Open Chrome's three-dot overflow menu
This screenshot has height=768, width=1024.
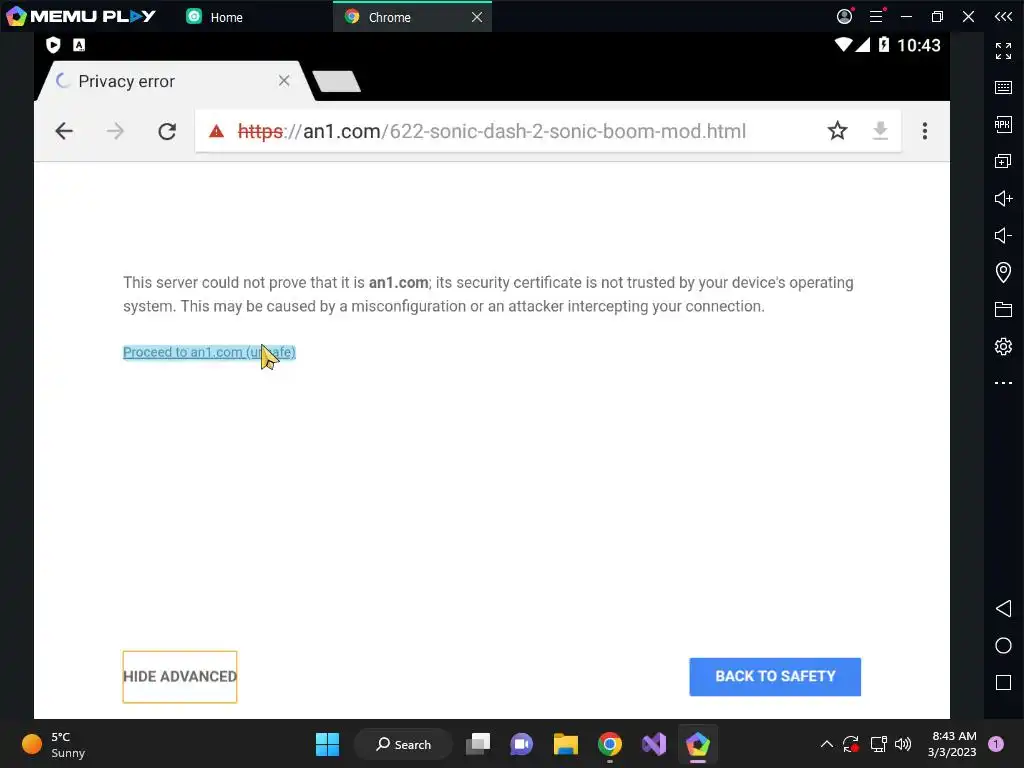click(925, 131)
